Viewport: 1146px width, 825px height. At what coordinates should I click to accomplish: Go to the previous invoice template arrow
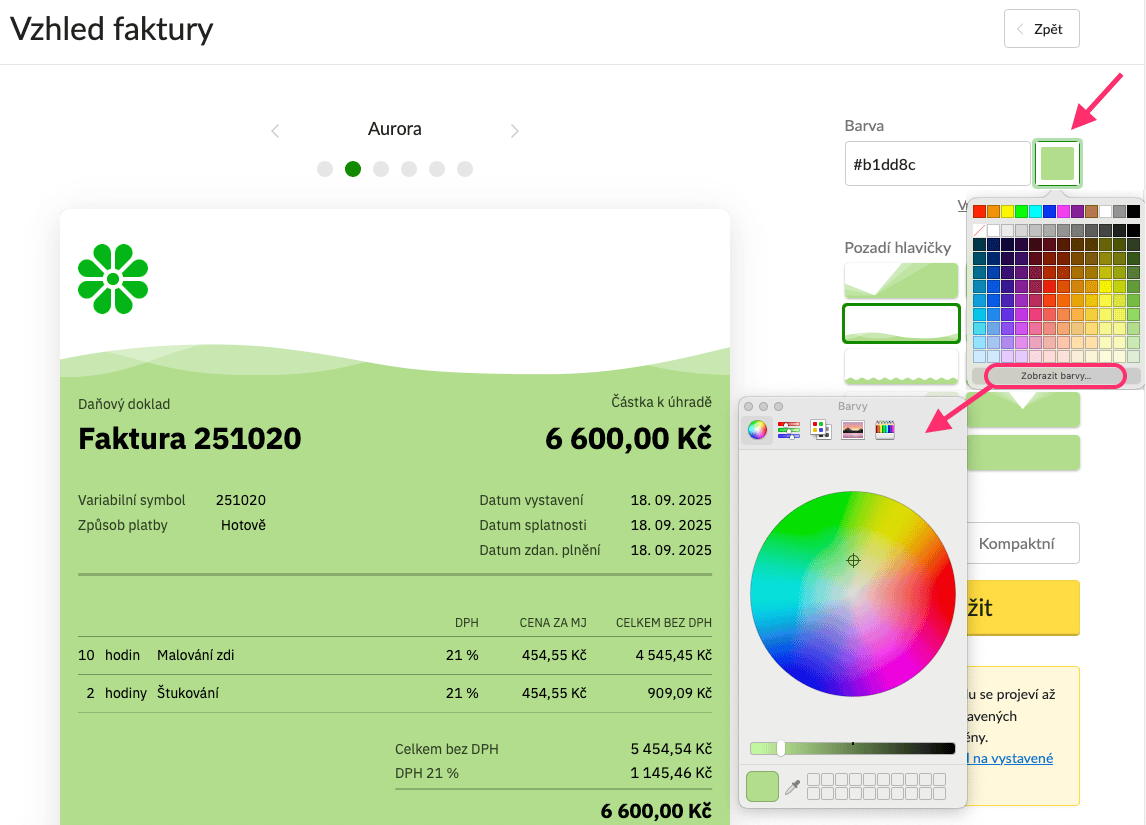pos(276,130)
